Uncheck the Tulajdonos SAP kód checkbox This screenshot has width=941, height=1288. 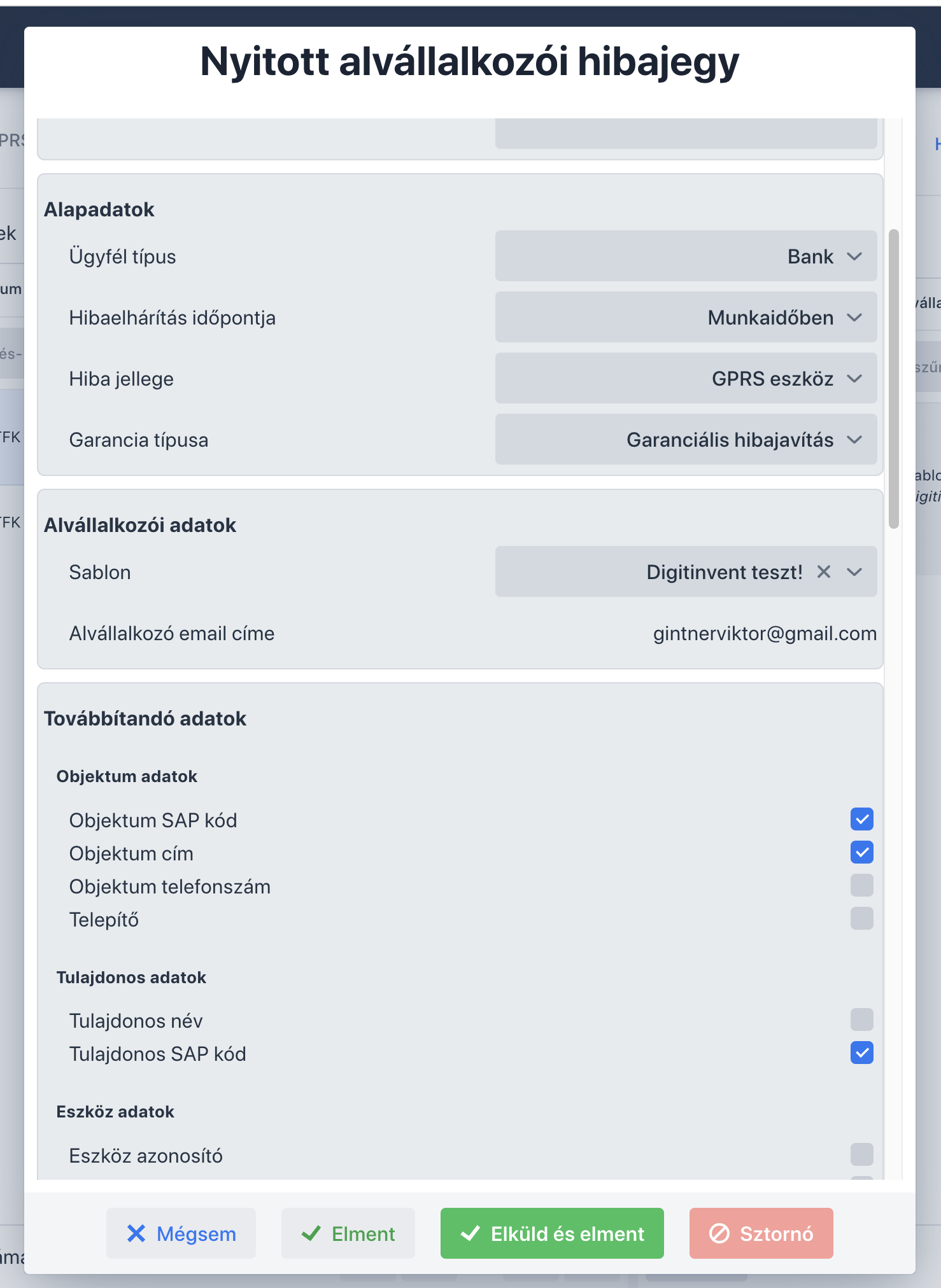pos(862,1053)
